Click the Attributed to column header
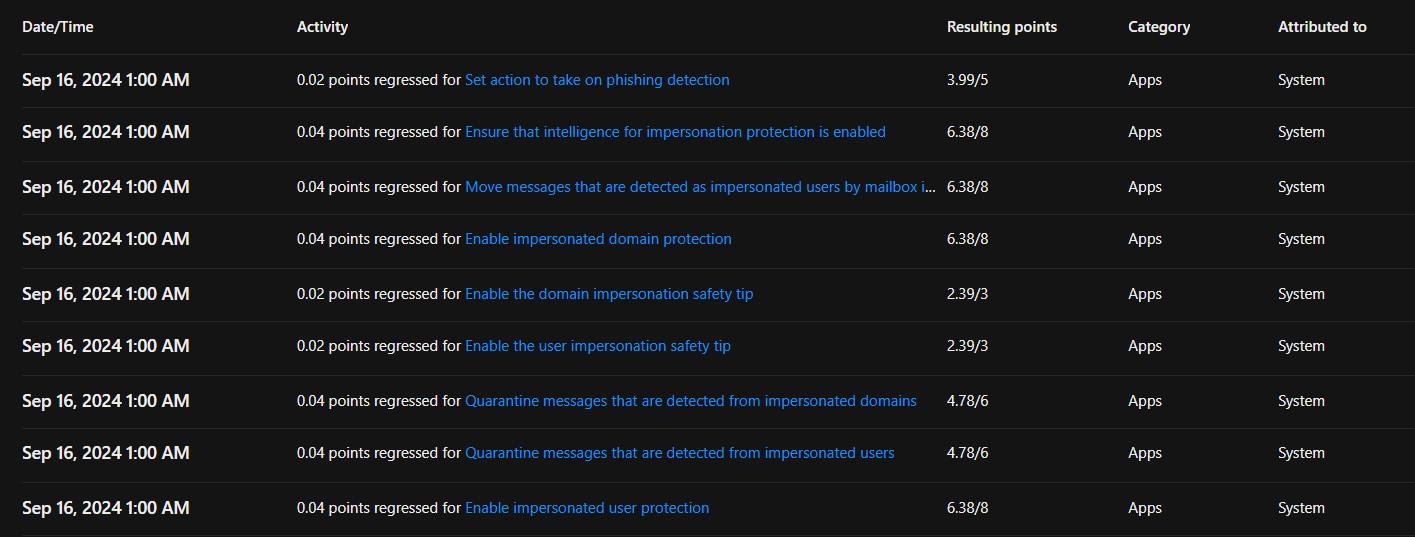 (1321, 27)
